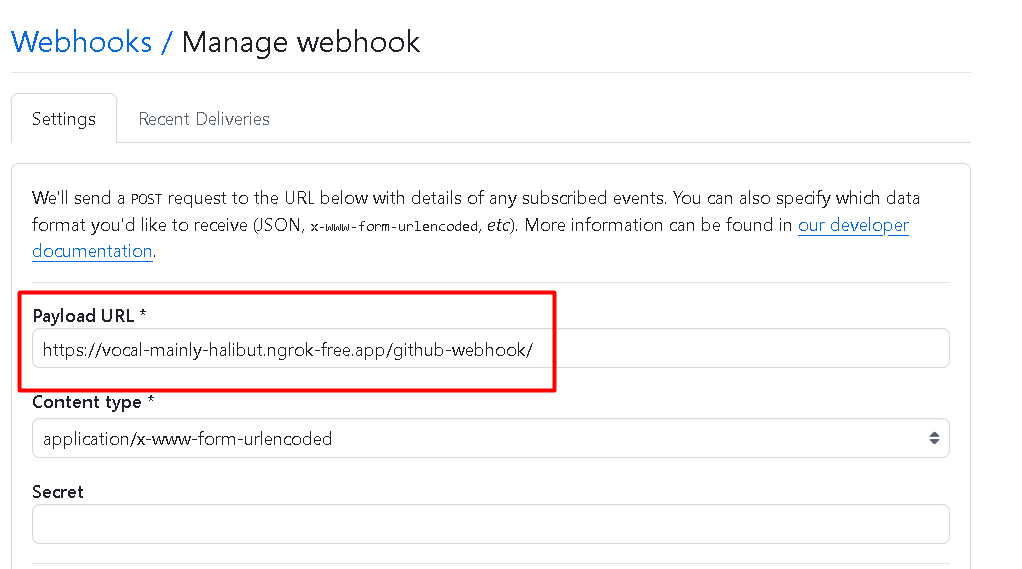Screen dimensions: 1022x569
Task: Click into the Payload URL field
Action: pos(740,349)
